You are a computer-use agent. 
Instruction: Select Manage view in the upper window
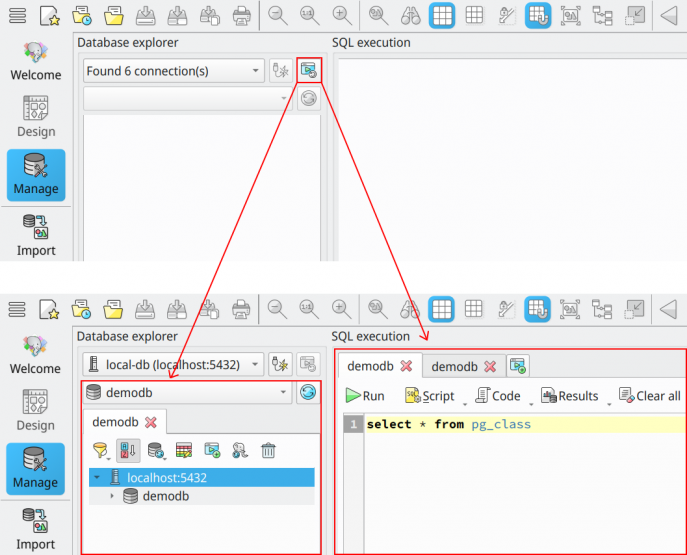pyautogui.click(x=36, y=175)
